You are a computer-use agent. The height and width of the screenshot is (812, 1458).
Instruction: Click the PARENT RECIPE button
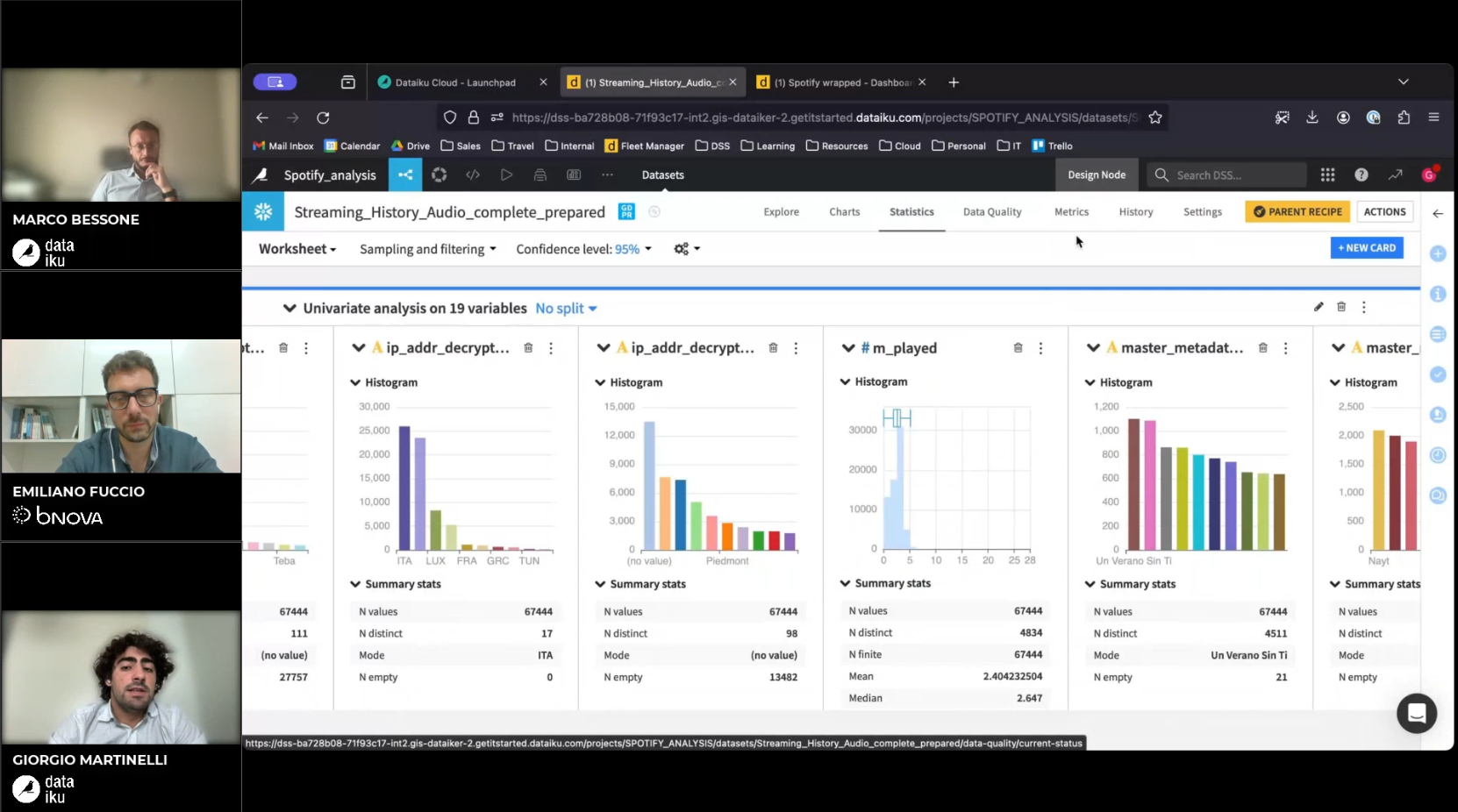click(x=1297, y=211)
